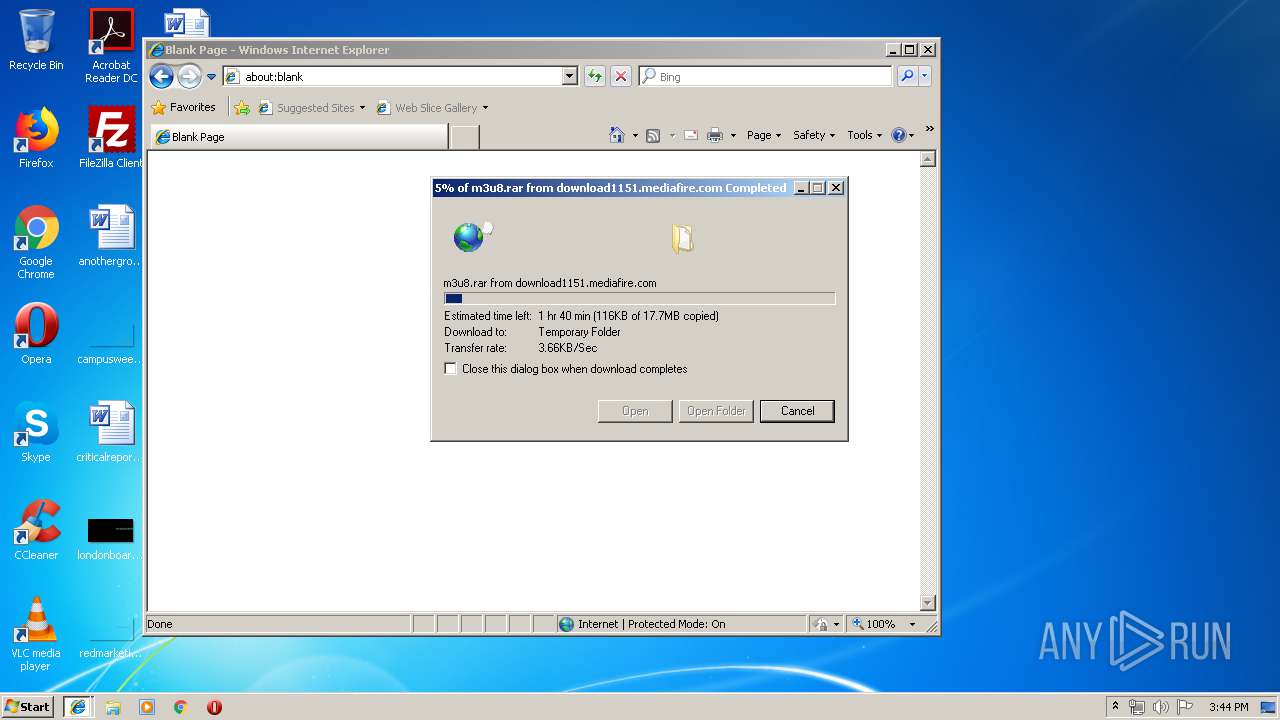The image size is (1280, 720).
Task: Open the CCleaner desktop icon
Action: coord(36,530)
